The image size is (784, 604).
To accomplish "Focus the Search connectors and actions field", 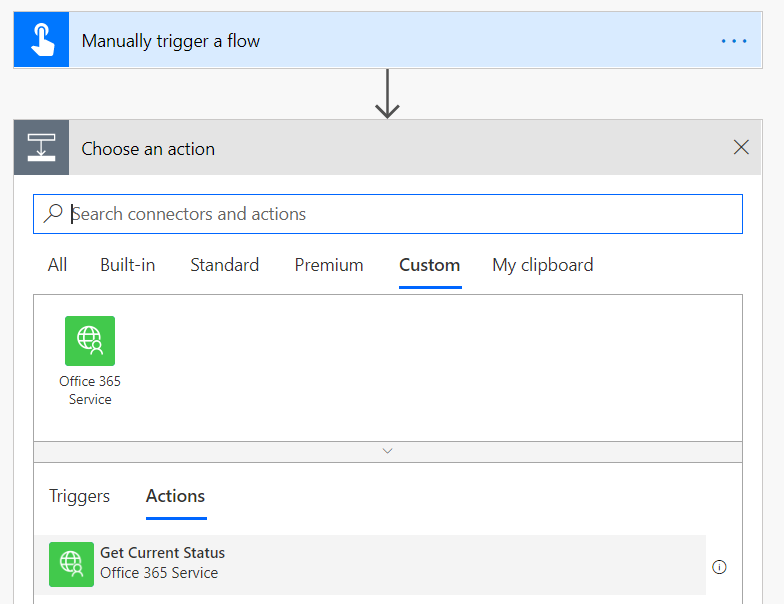I will tap(388, 214).
